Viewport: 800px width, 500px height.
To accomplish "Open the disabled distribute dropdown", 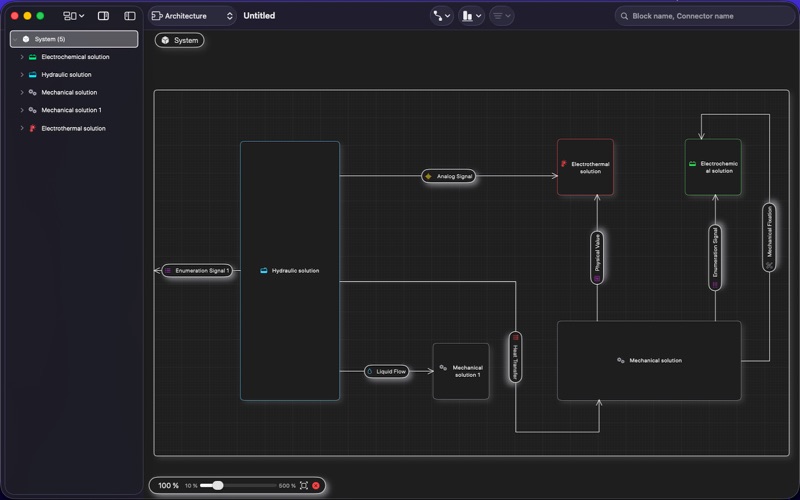I will point(502,16).
